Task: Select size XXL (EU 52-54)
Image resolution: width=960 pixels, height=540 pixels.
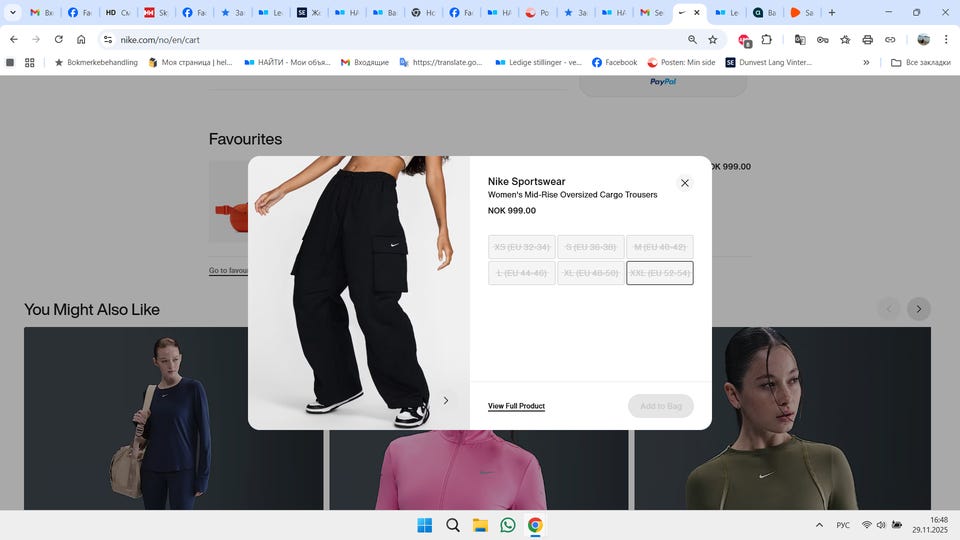Action: (660, 273)
